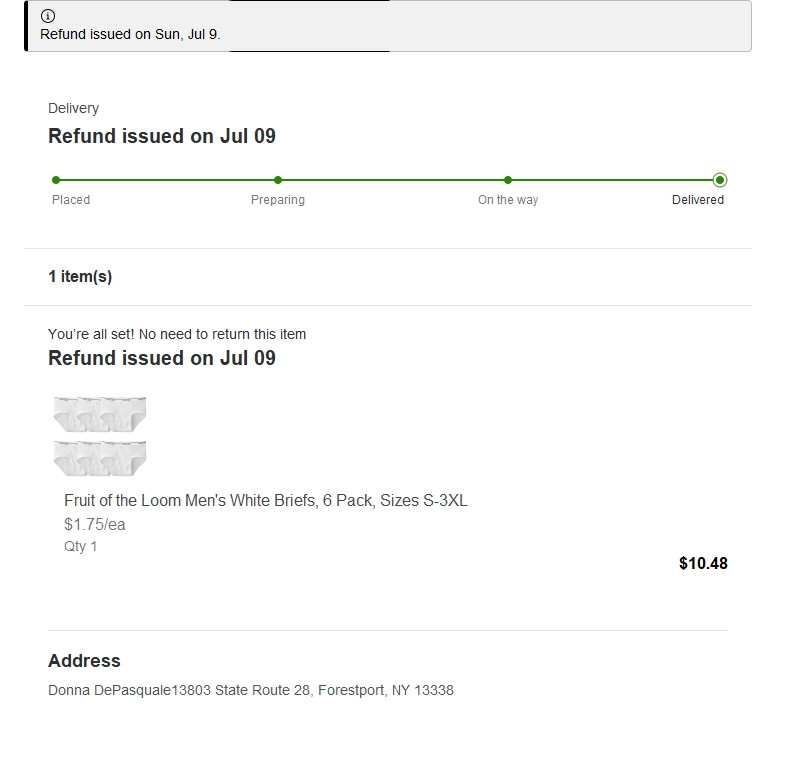
Task: Click the Preparing step dot
Action: (278, 180)
